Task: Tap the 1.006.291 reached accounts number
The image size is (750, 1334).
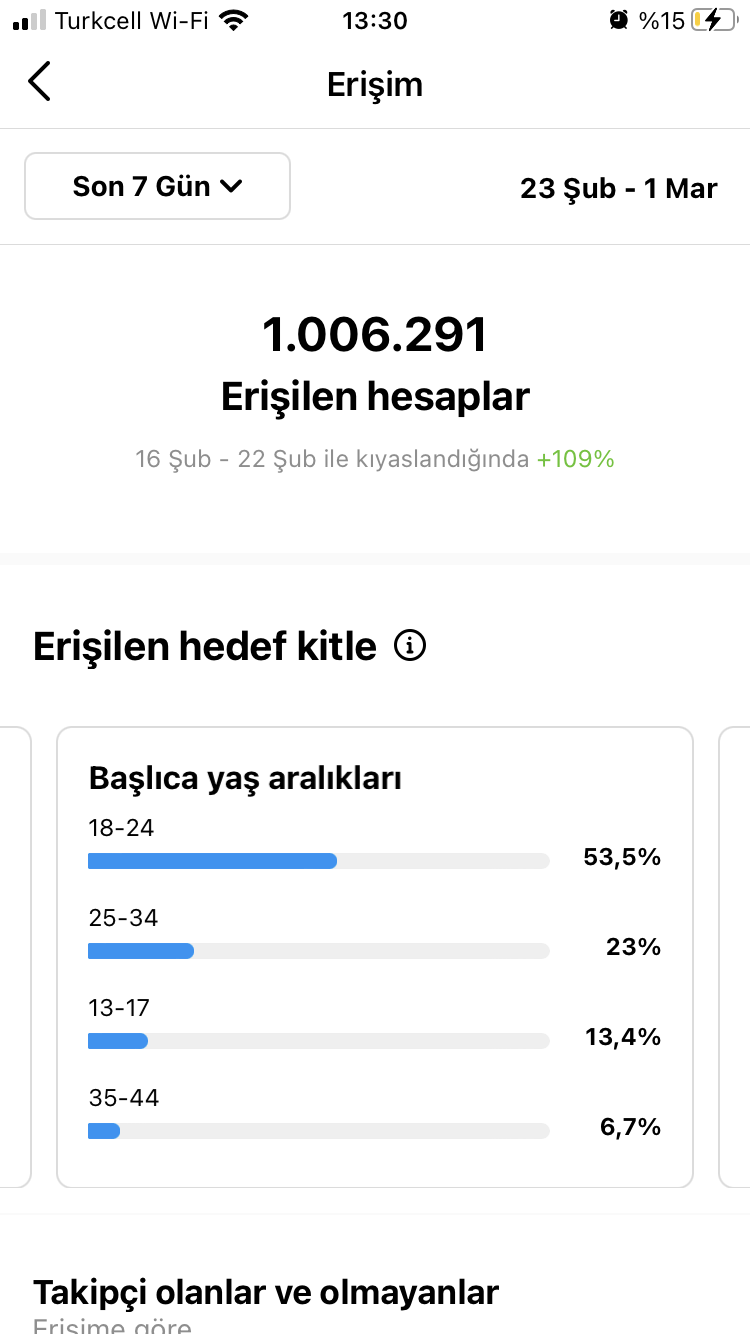Action: tap(375, 335)
